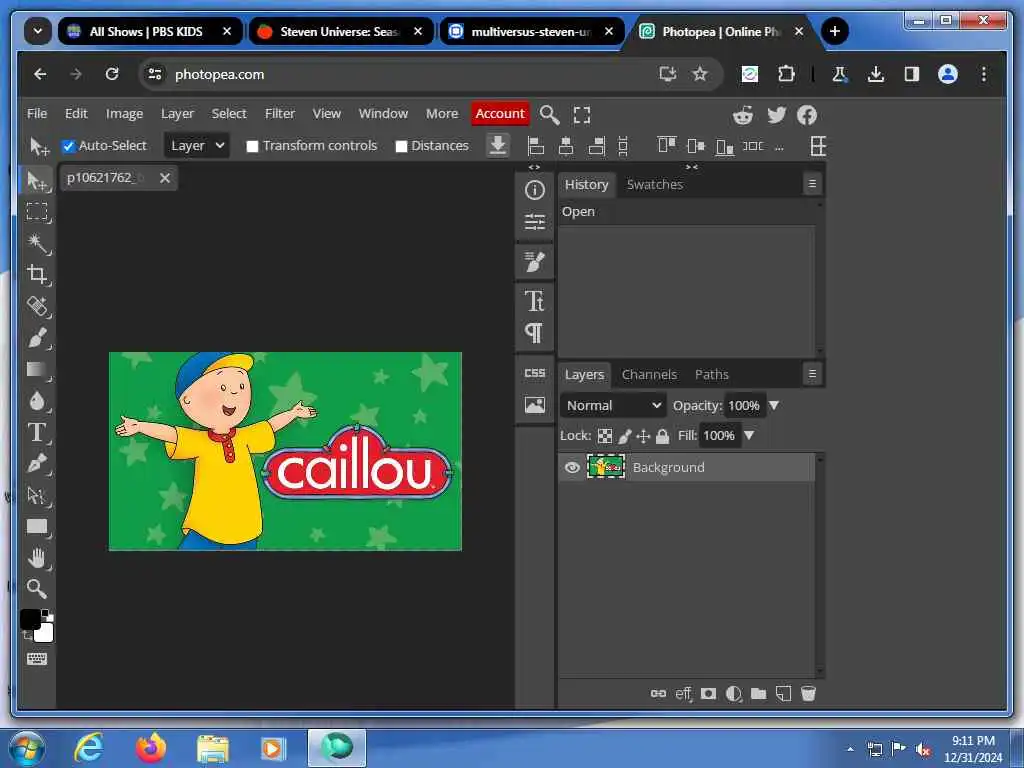Open Firefox from the Windows taskbar

pos(150,748)
